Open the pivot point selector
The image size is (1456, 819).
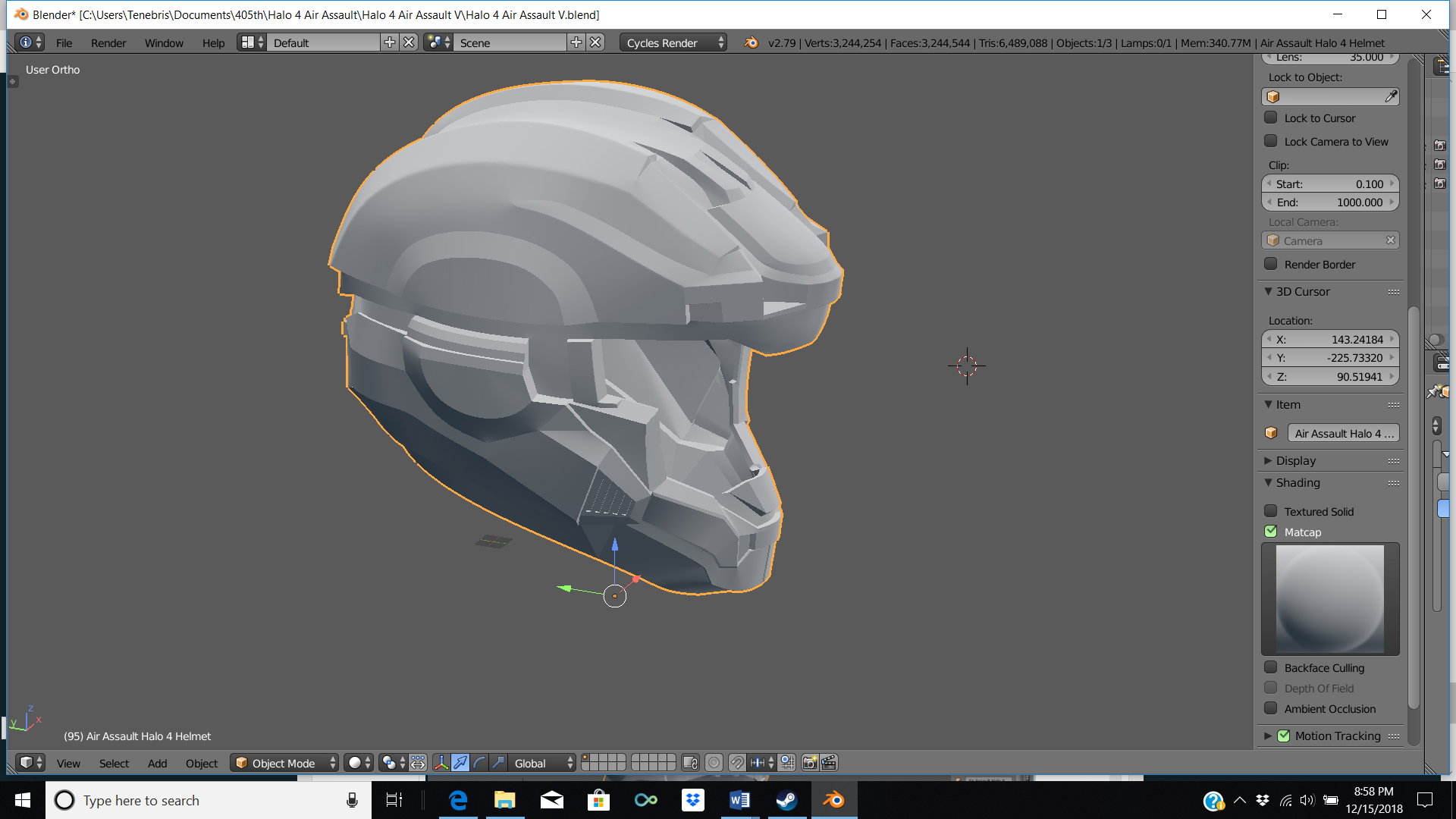pos(393,763)
